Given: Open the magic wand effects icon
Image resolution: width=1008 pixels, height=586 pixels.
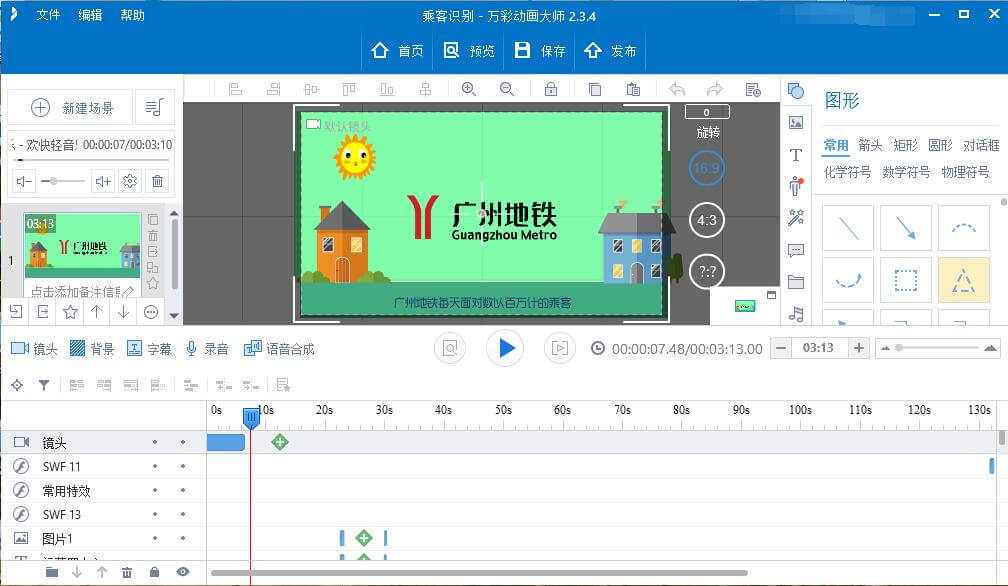Looking at the screenshot, I should tap(796, 218).
